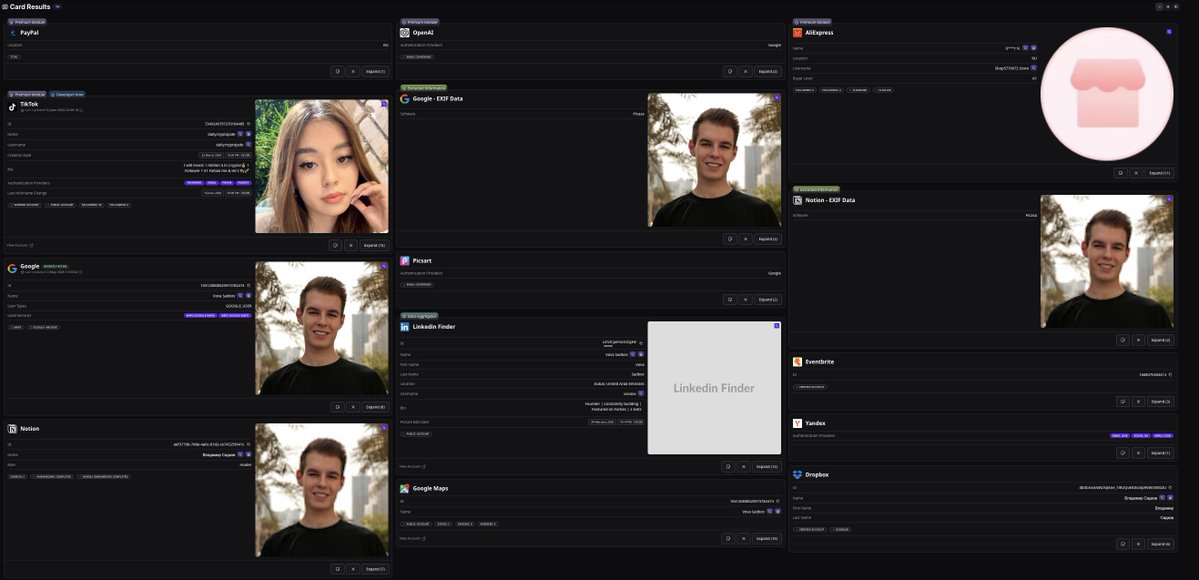Image resolution: width=1199 pixels, height=580 pixels.
Task: Open the note icon on PayPal card
Action: [337, 71]
